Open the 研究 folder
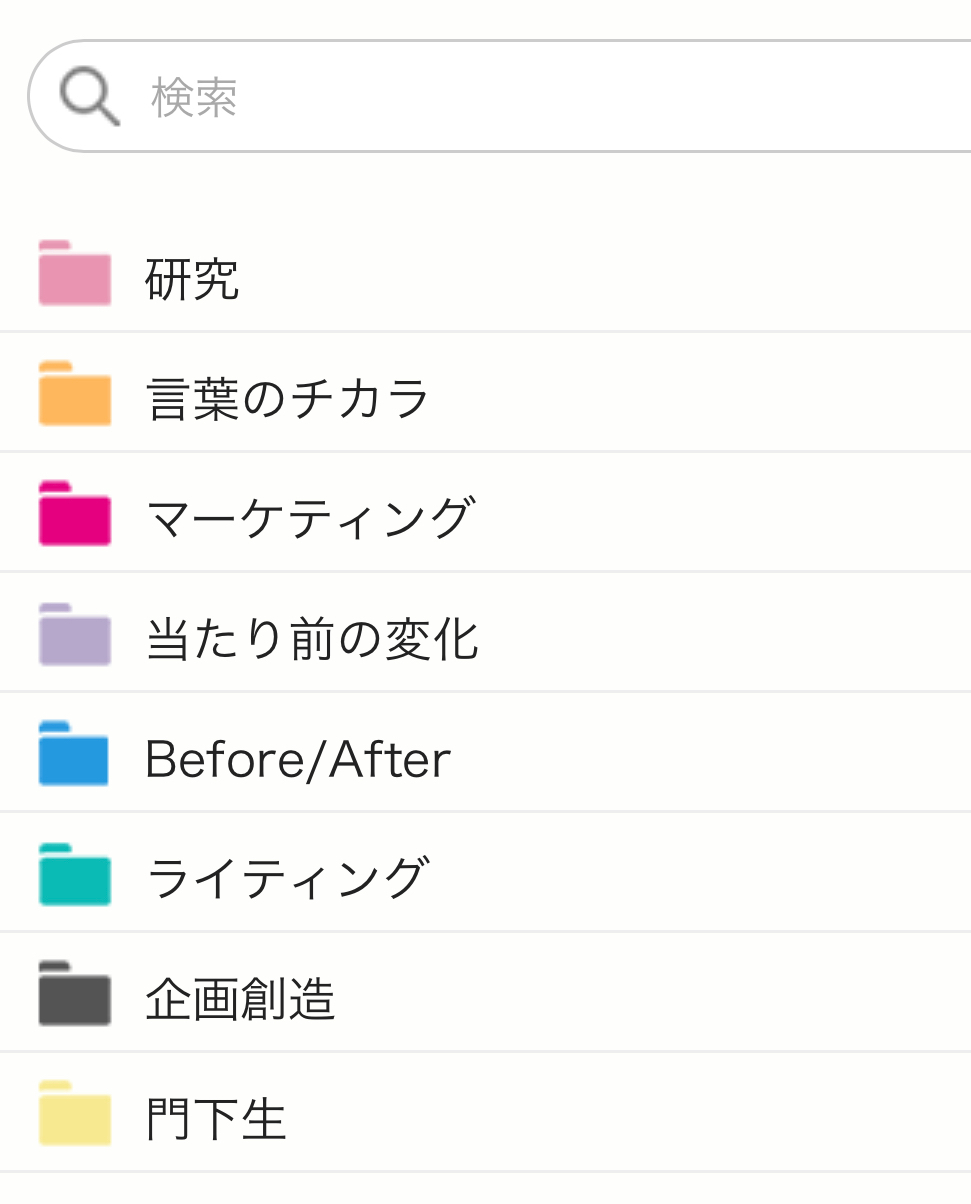 [x=485, y=273]
